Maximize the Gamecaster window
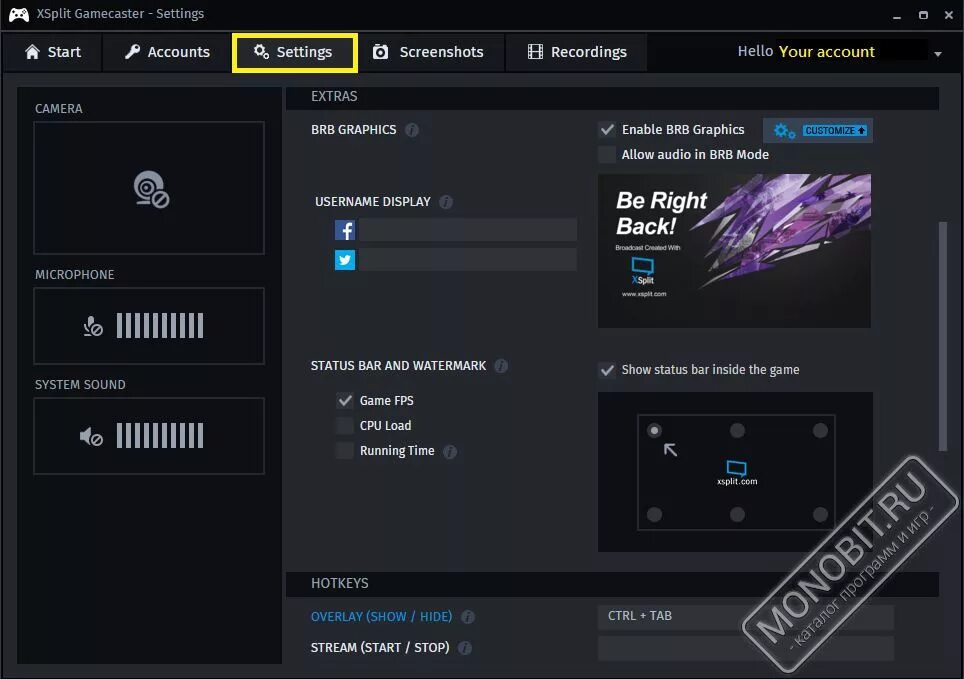 pos(923,15)
